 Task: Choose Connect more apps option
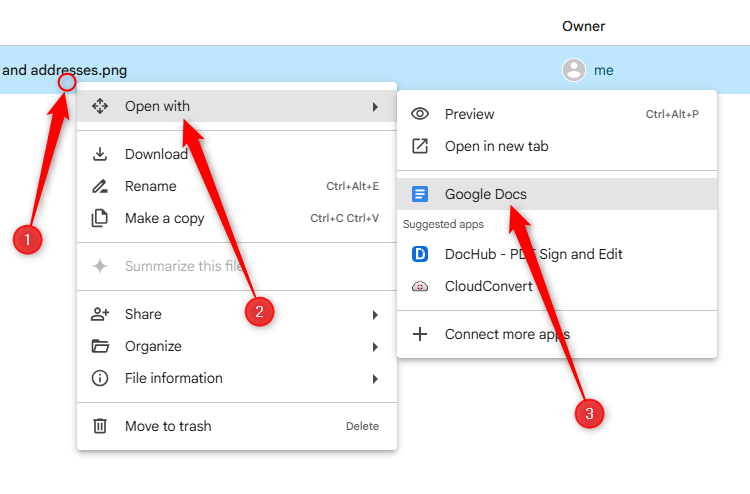coord(507,334)
